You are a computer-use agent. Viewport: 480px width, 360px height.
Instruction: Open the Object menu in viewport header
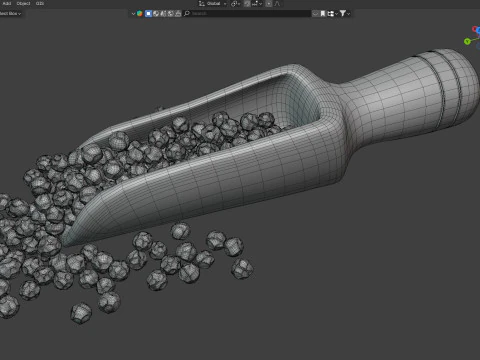tap(23, 3)
